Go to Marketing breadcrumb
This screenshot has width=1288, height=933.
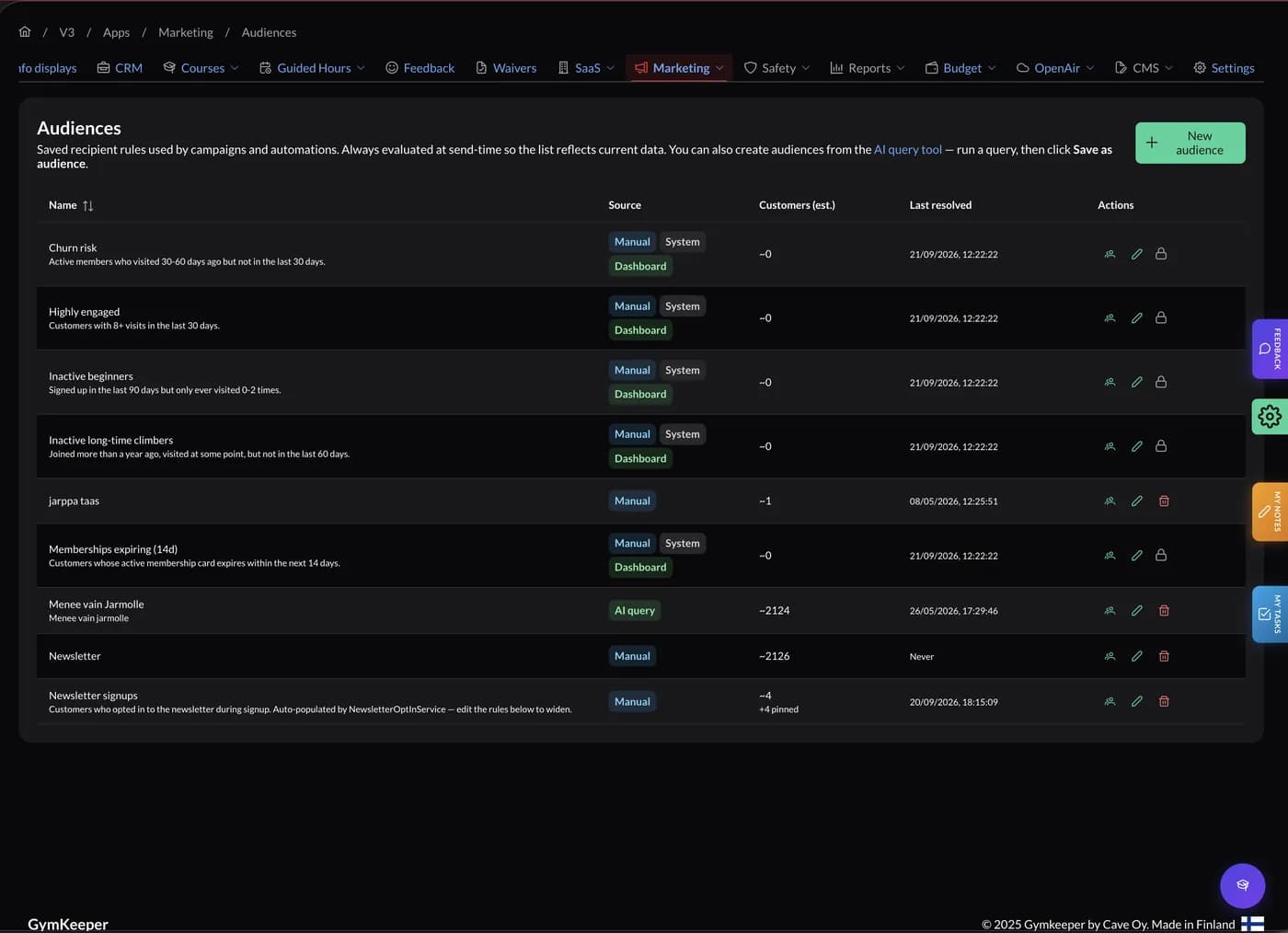point(186,32)
